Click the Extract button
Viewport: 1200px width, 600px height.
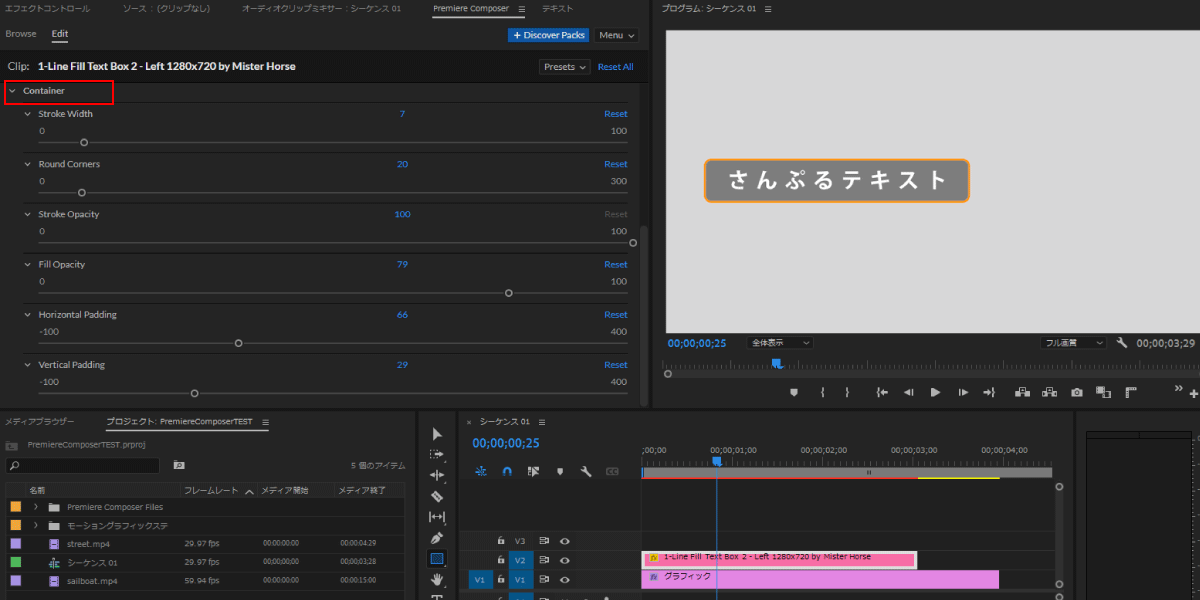tap(1050, 393)
